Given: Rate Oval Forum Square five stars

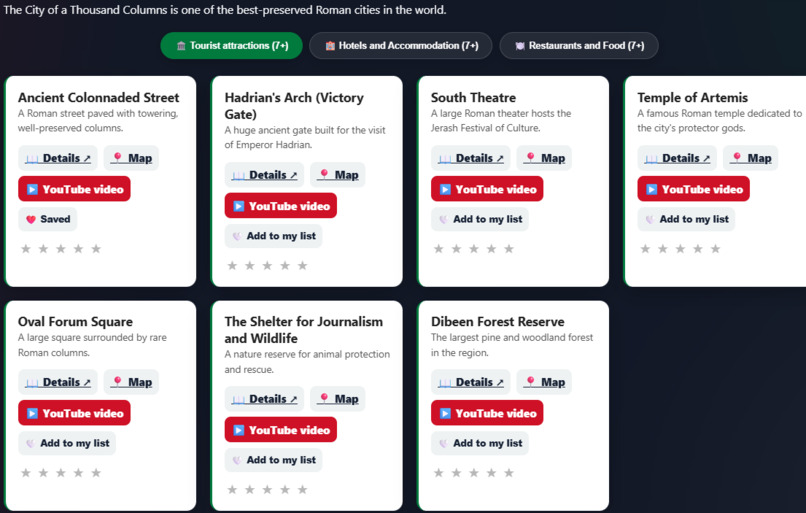Looking at the screenshot, I should click(96, 473).
